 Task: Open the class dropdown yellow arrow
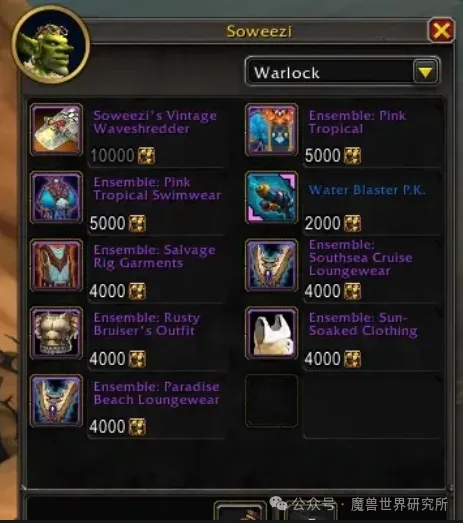tap(425, 72)
